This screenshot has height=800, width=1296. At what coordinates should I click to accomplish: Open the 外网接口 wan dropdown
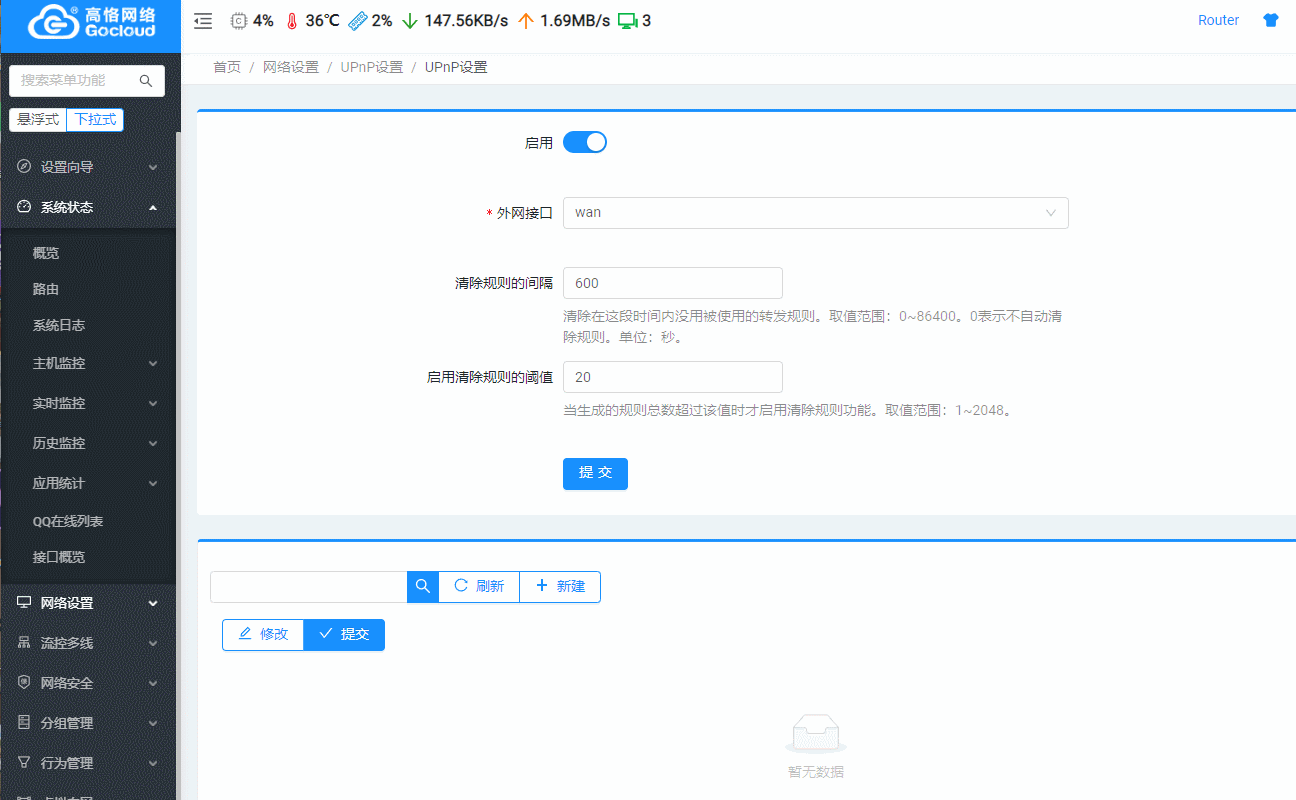(x=815, y=213)
